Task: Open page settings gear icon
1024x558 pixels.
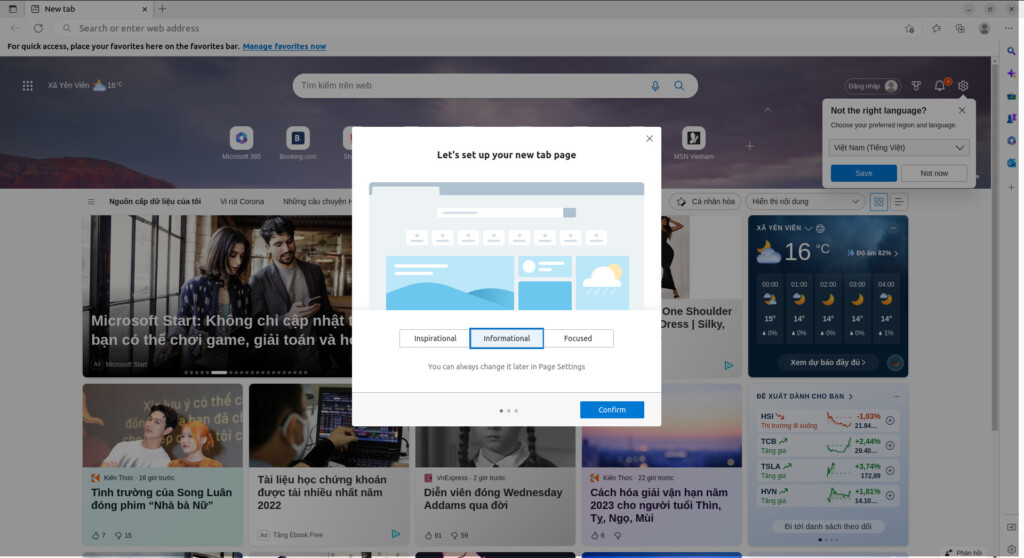Action: pos(963,86)
